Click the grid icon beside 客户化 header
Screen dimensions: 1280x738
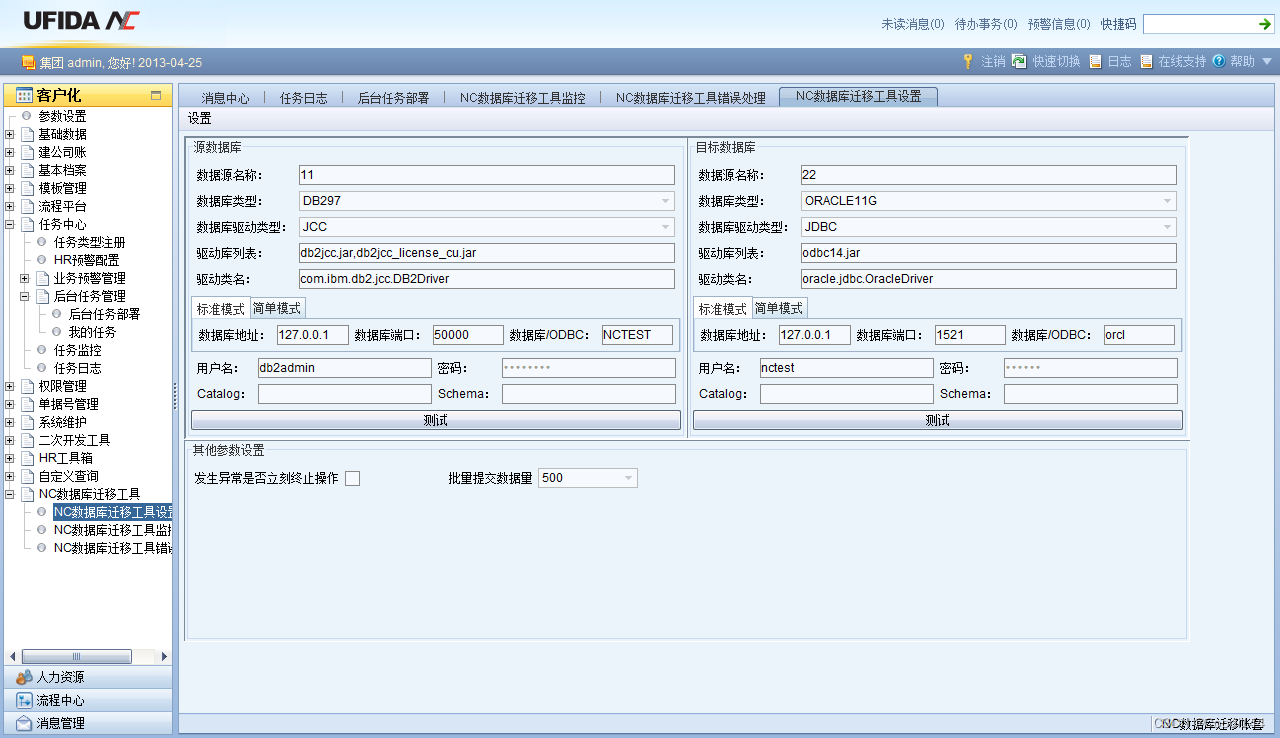[25, 96]
